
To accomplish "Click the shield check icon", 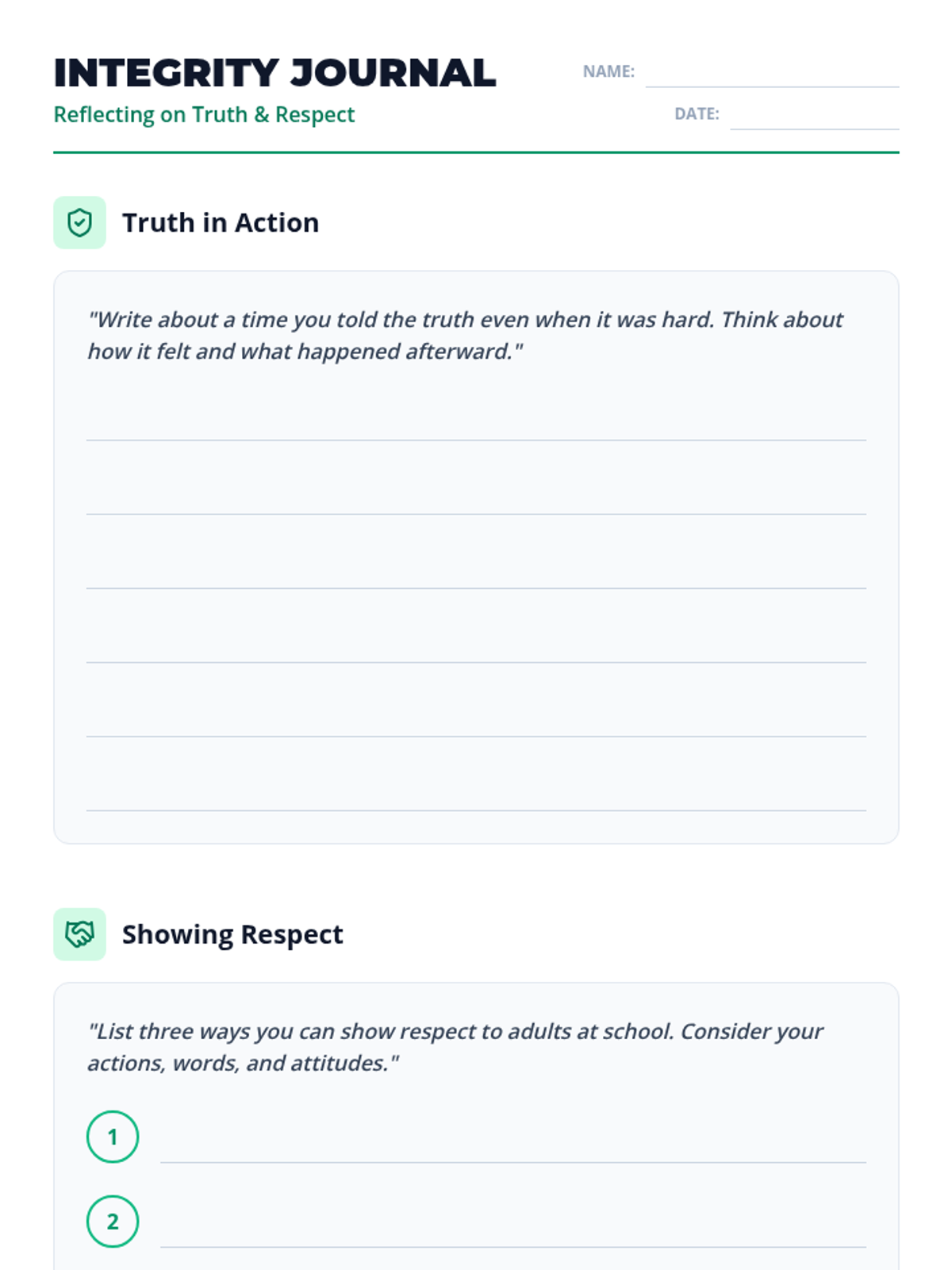I will click(x=79, y=223).
